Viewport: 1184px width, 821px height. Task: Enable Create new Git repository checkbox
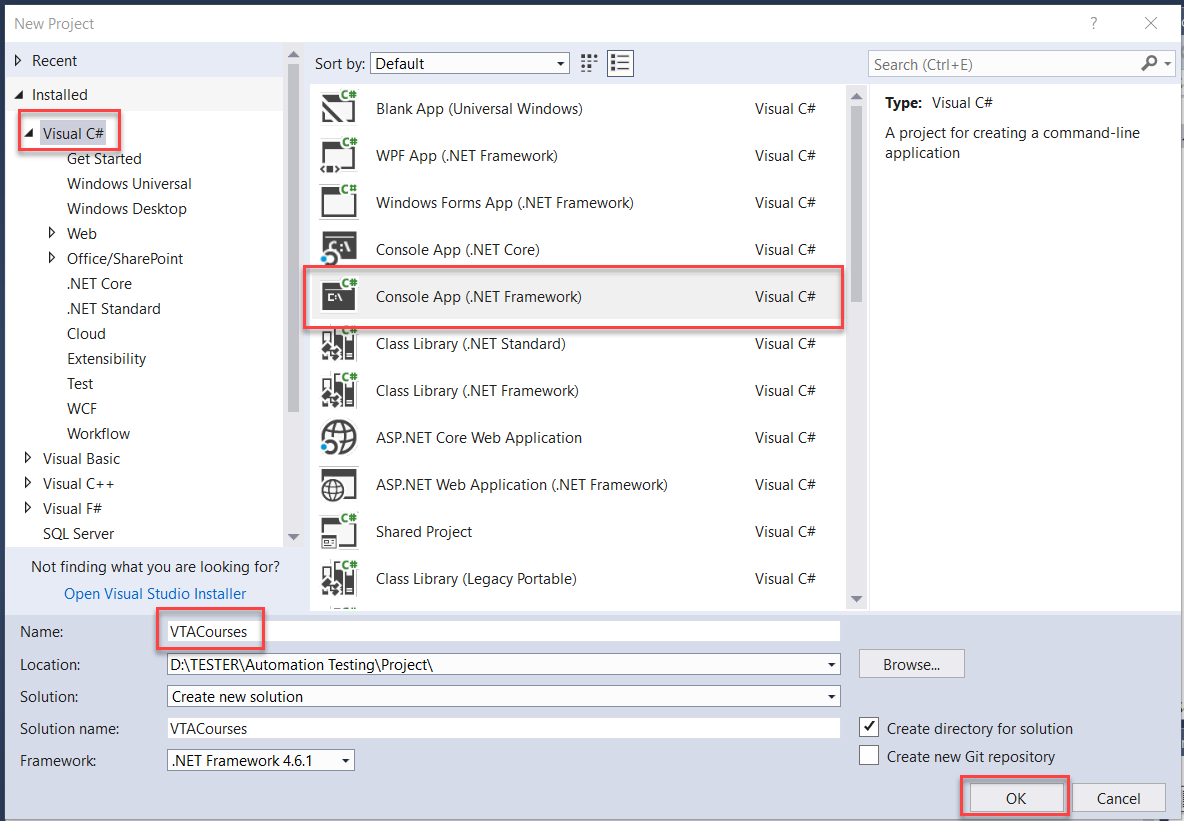[x=870, y=756]
